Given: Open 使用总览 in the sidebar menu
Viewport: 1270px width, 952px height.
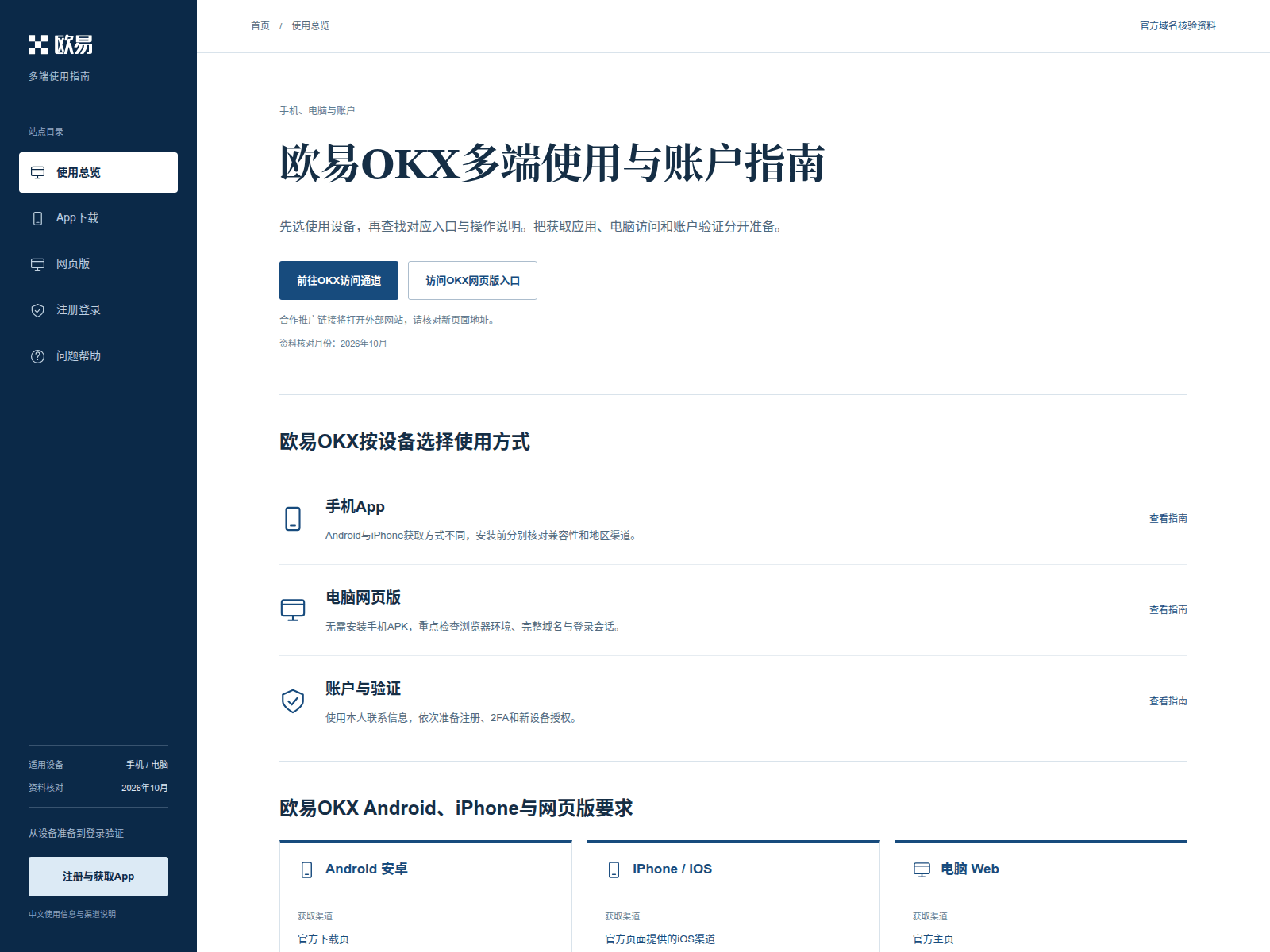Looking at the screenshot, I should (98, 172).
